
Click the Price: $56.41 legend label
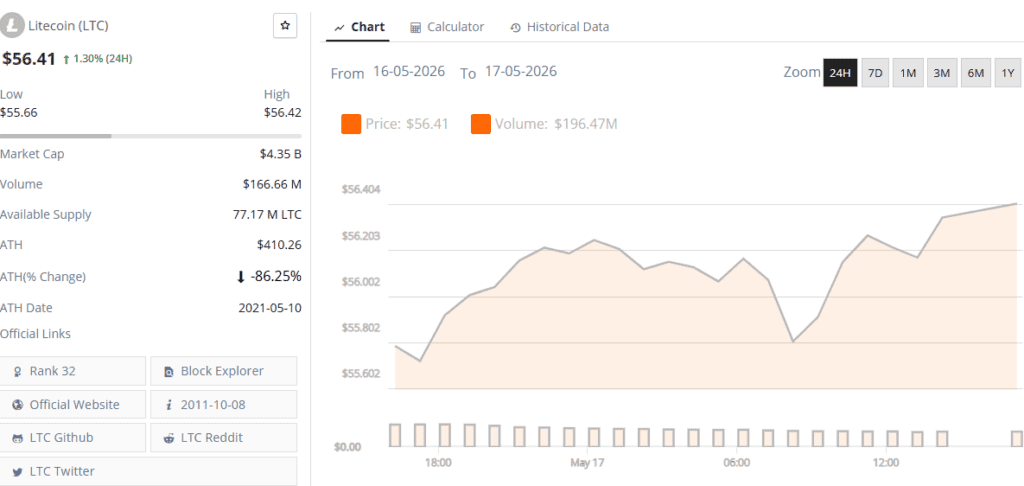pos(407,124)
